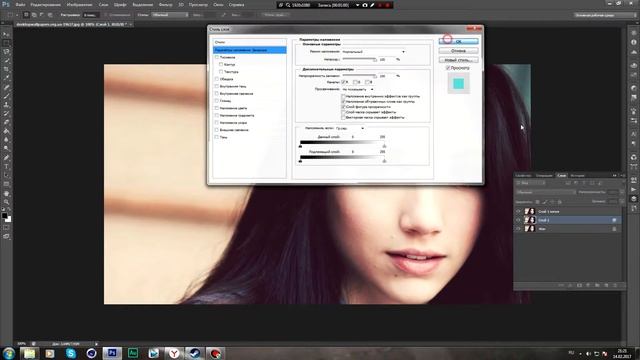
Task: Click OK in the Layer Style dialog
Action: 458,42
